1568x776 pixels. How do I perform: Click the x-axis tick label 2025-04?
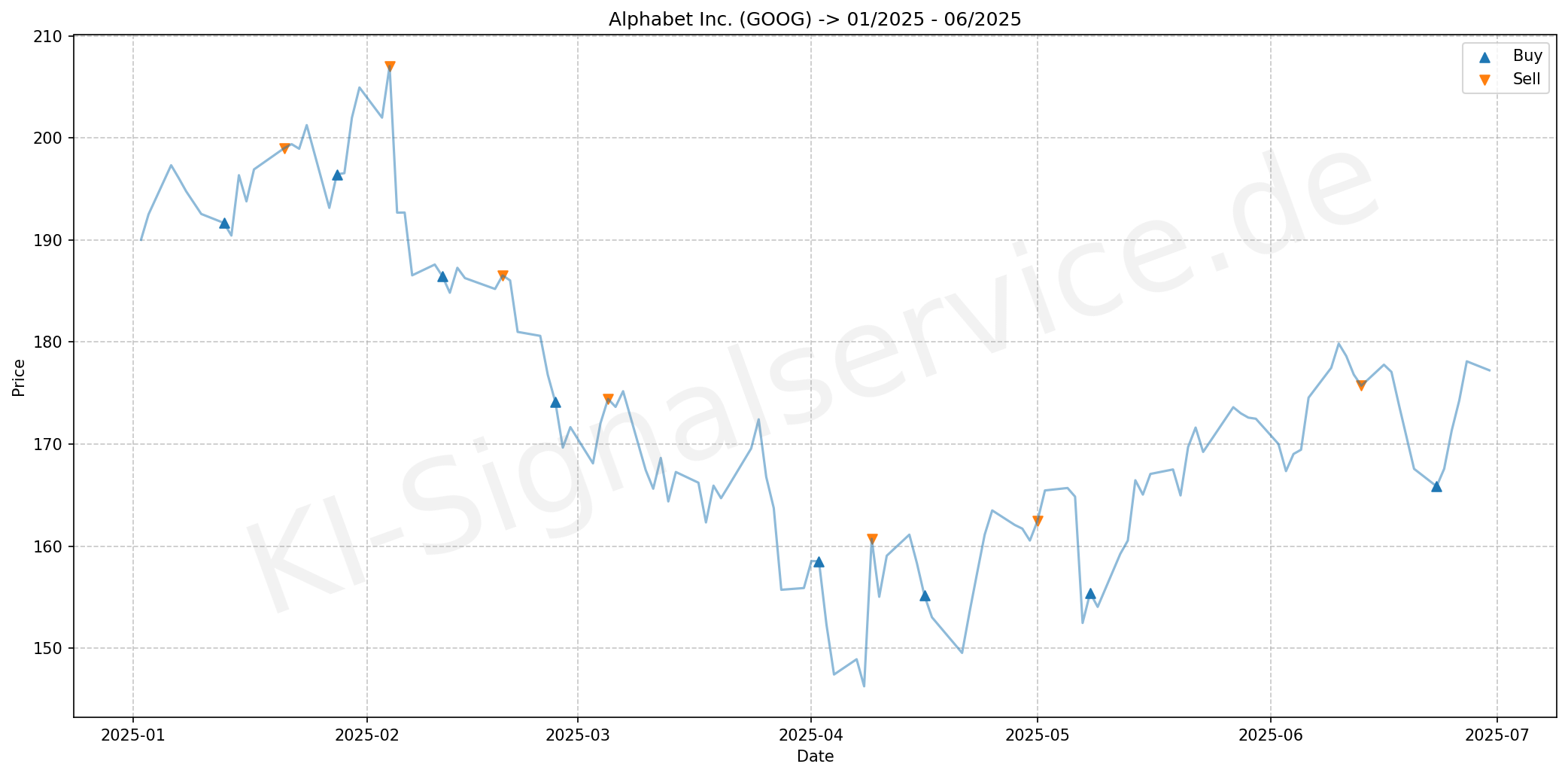[x=811, y=735]
